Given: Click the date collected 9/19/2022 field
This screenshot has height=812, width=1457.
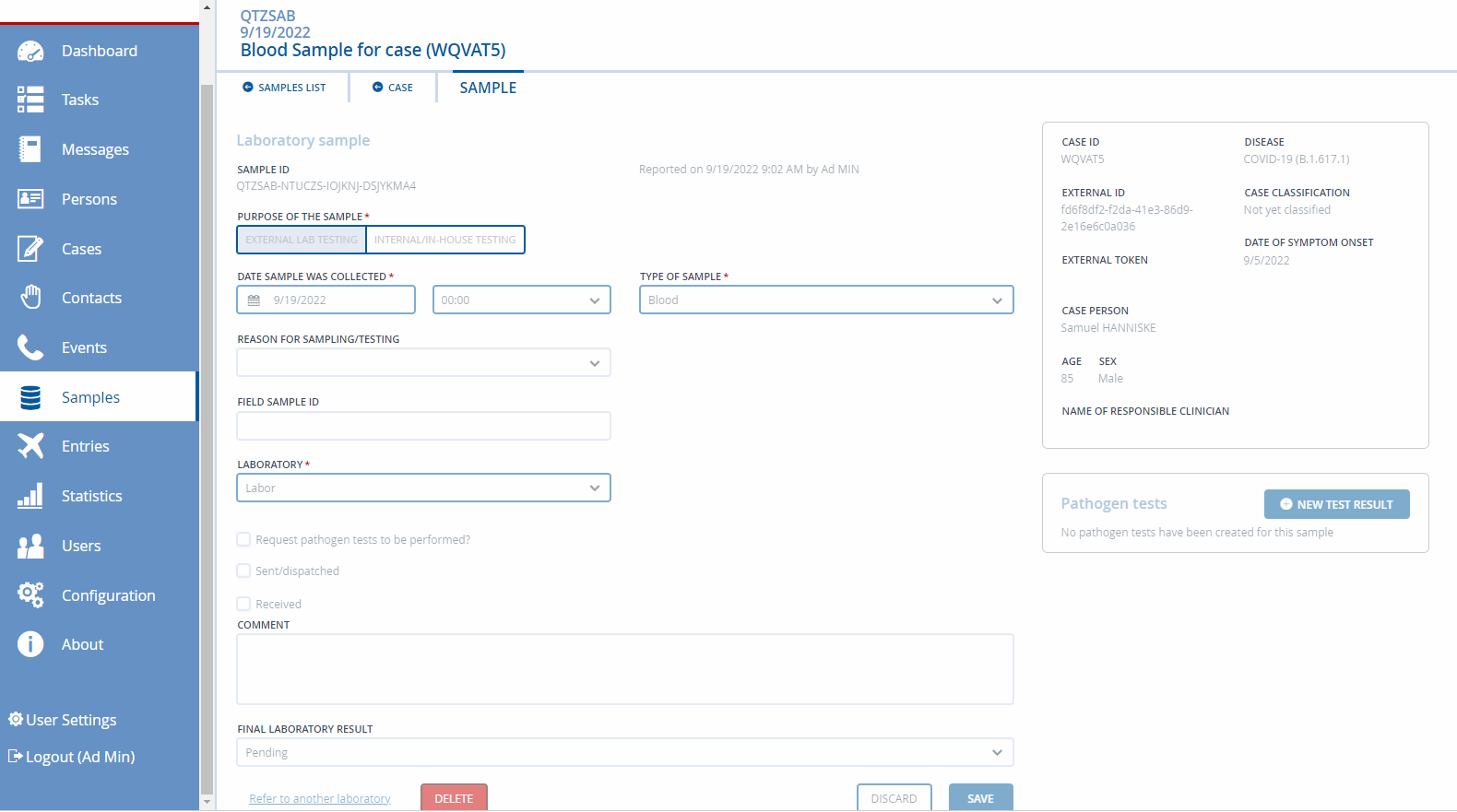Looking at the screenshot, I should (326, 300).
